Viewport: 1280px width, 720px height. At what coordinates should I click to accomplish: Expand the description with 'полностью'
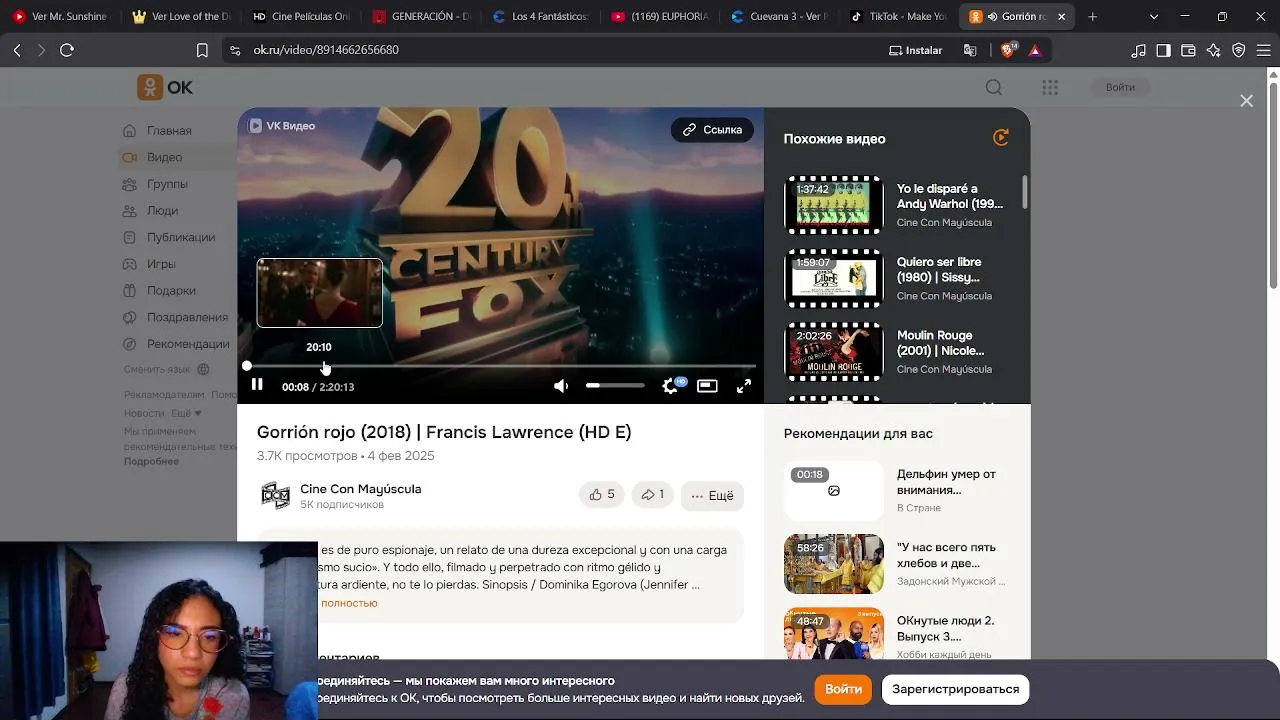[x=349, y=603]
